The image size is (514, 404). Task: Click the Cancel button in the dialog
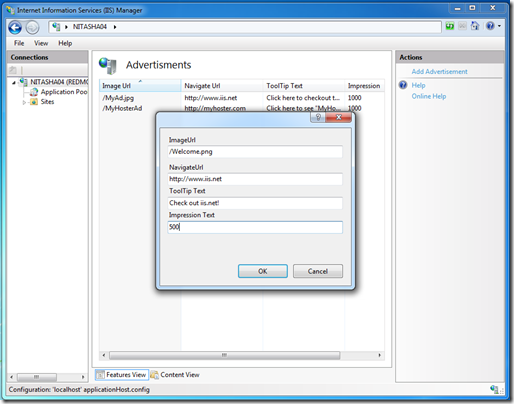318,271
